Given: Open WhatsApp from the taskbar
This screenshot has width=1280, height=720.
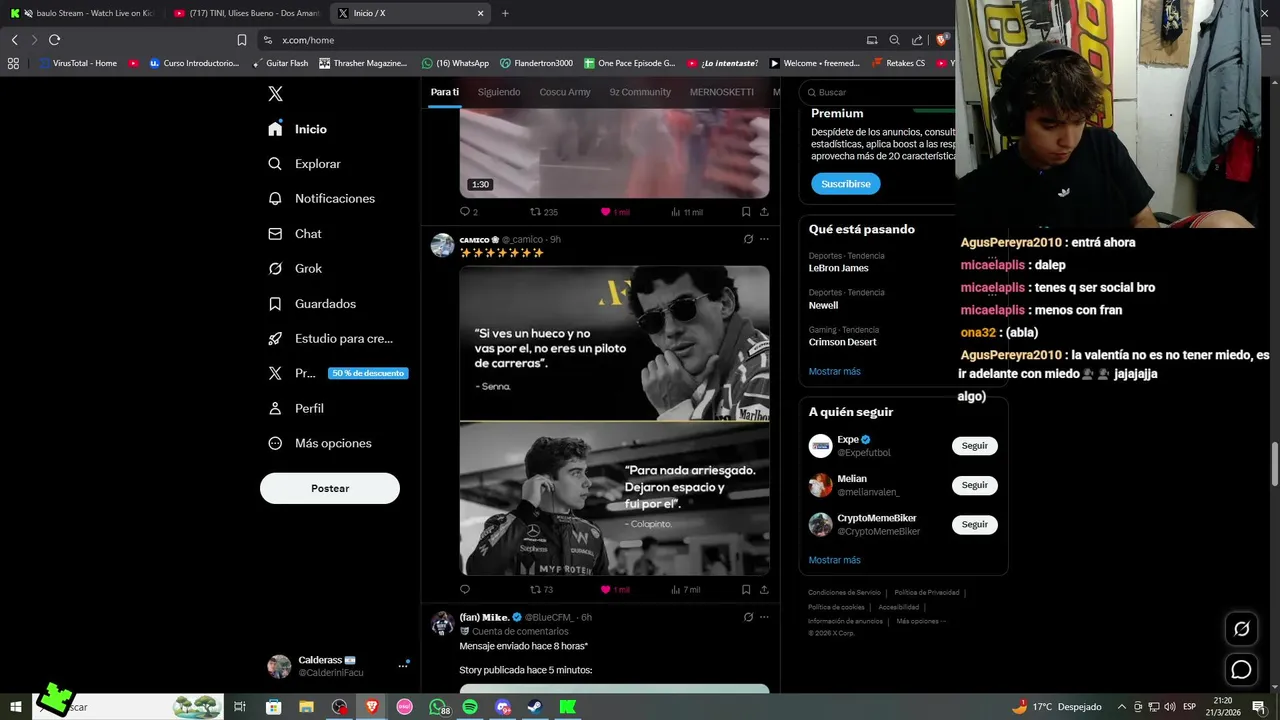Looking at the screenshot, I should tap(438, 707).
